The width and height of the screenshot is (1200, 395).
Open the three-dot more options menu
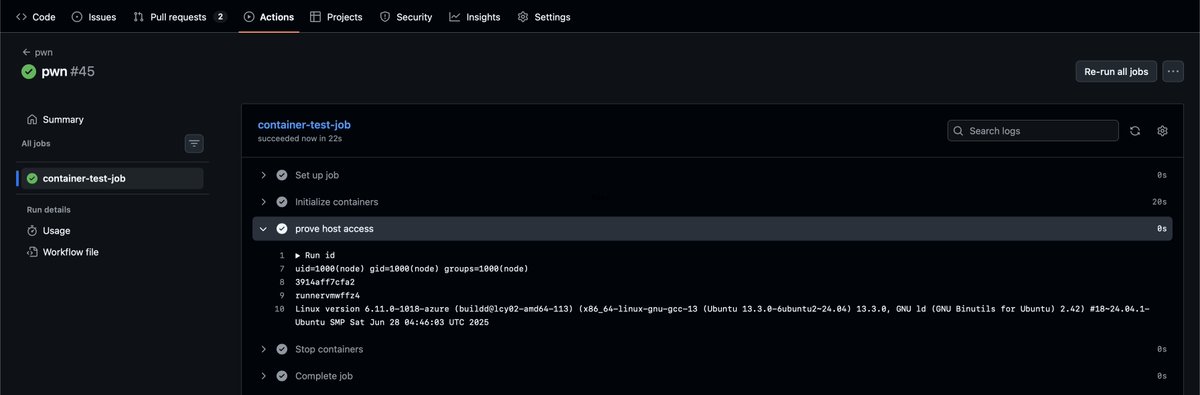(1173, 71)
